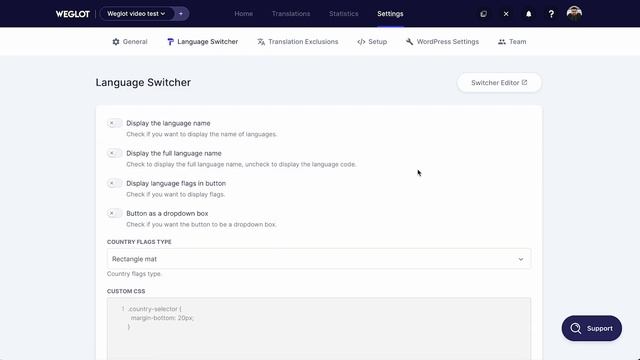Click the chevron on Rectangle mat dropdown
640x360 pixels.
coord(520,259)
